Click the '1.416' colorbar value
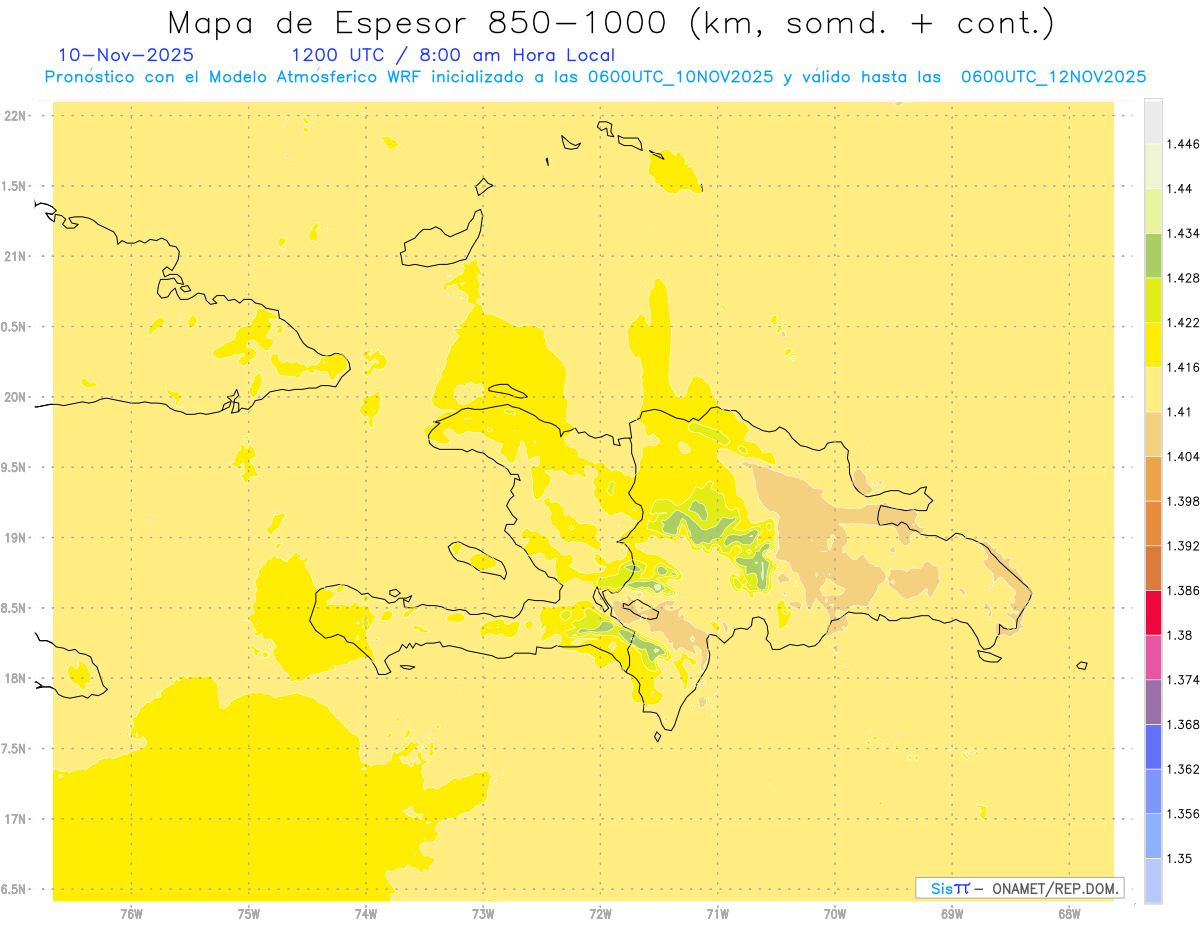1200x927 pixels. [1182, 367]
